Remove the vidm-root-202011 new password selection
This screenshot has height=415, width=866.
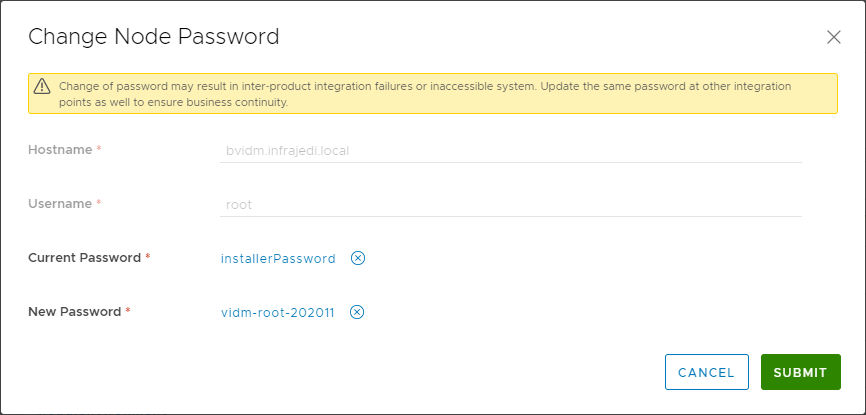[x=357, y=312]
